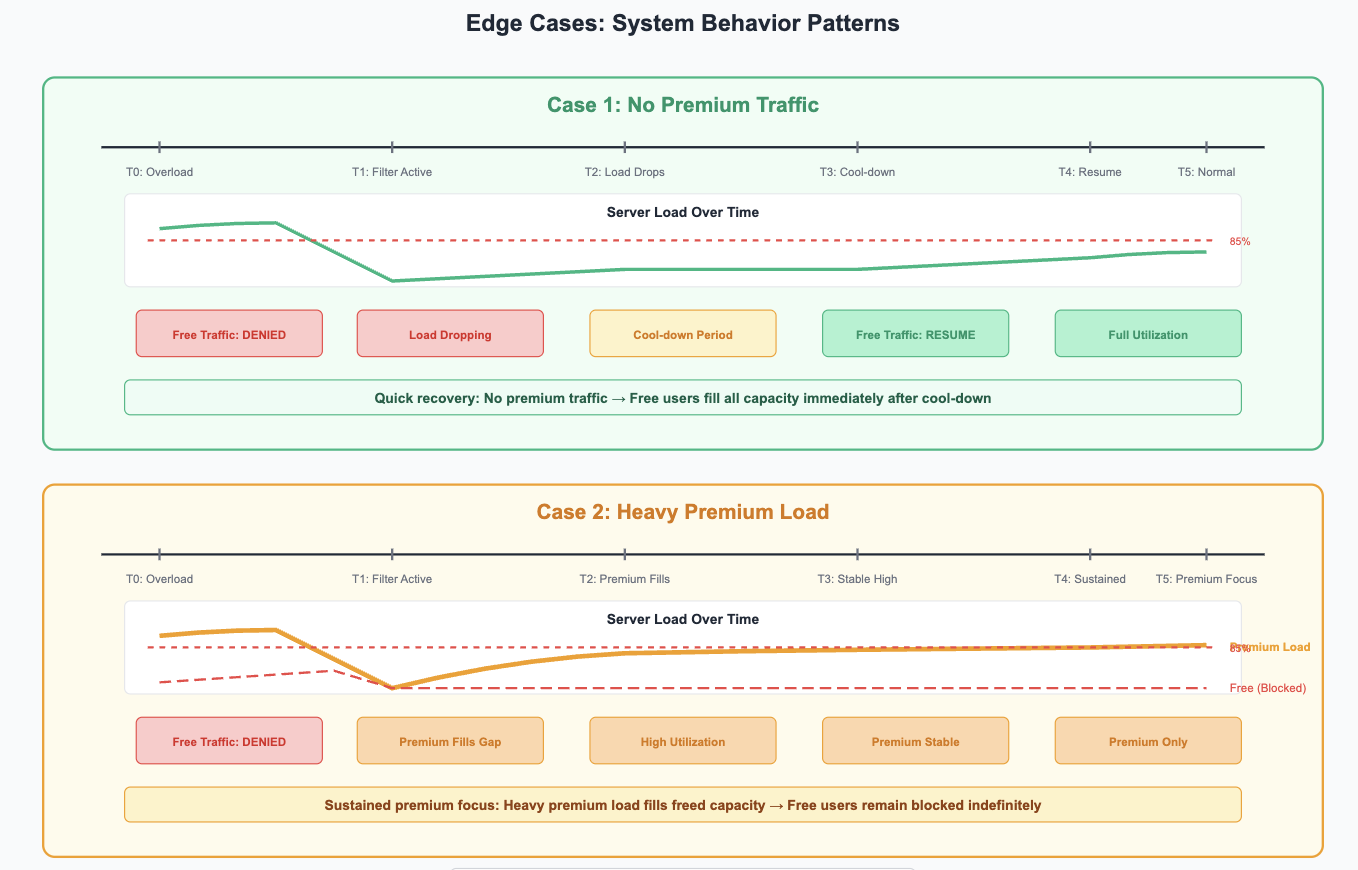This screenshot has width=1358, height=870.
Task: Click Case 1 'Server Load Over Time' chart title
Action: 683,212
